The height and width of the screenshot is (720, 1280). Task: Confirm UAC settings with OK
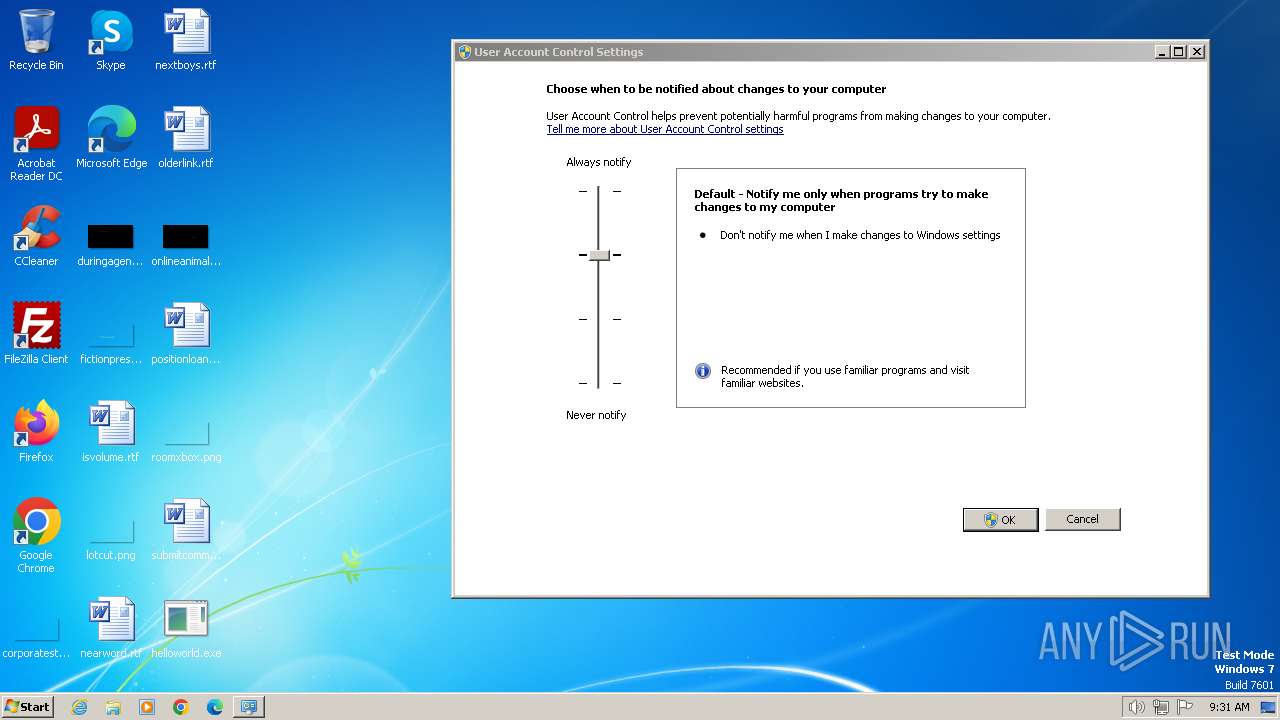1000,520
